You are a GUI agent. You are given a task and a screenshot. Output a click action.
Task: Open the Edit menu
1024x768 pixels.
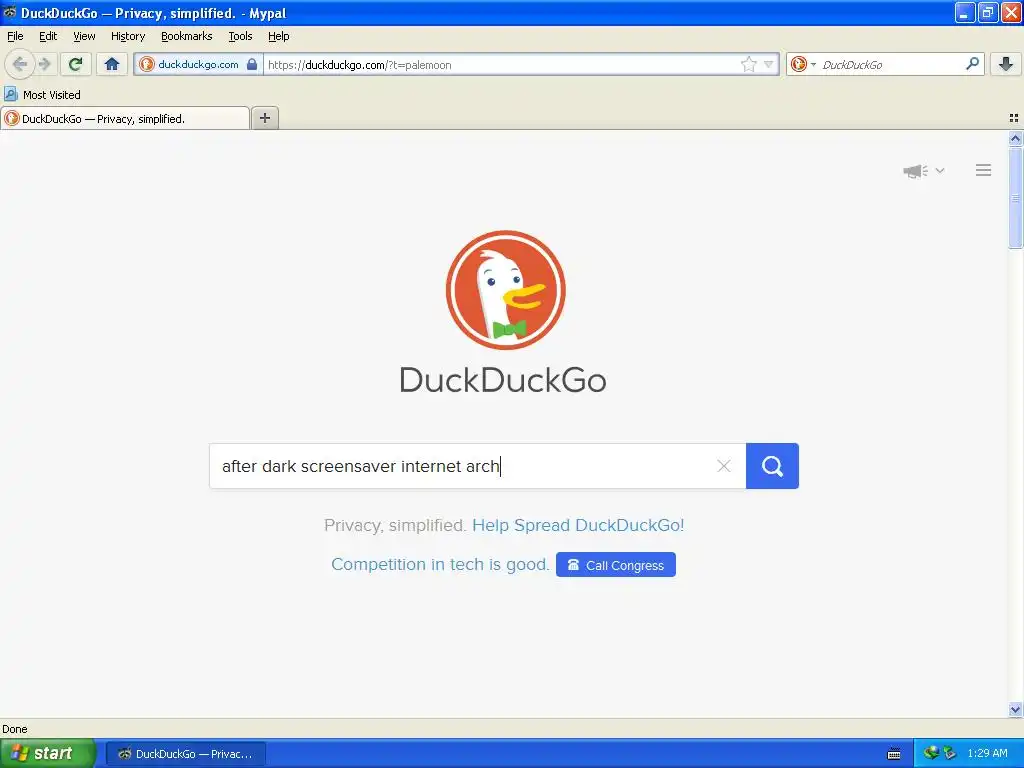coord(48,36)
